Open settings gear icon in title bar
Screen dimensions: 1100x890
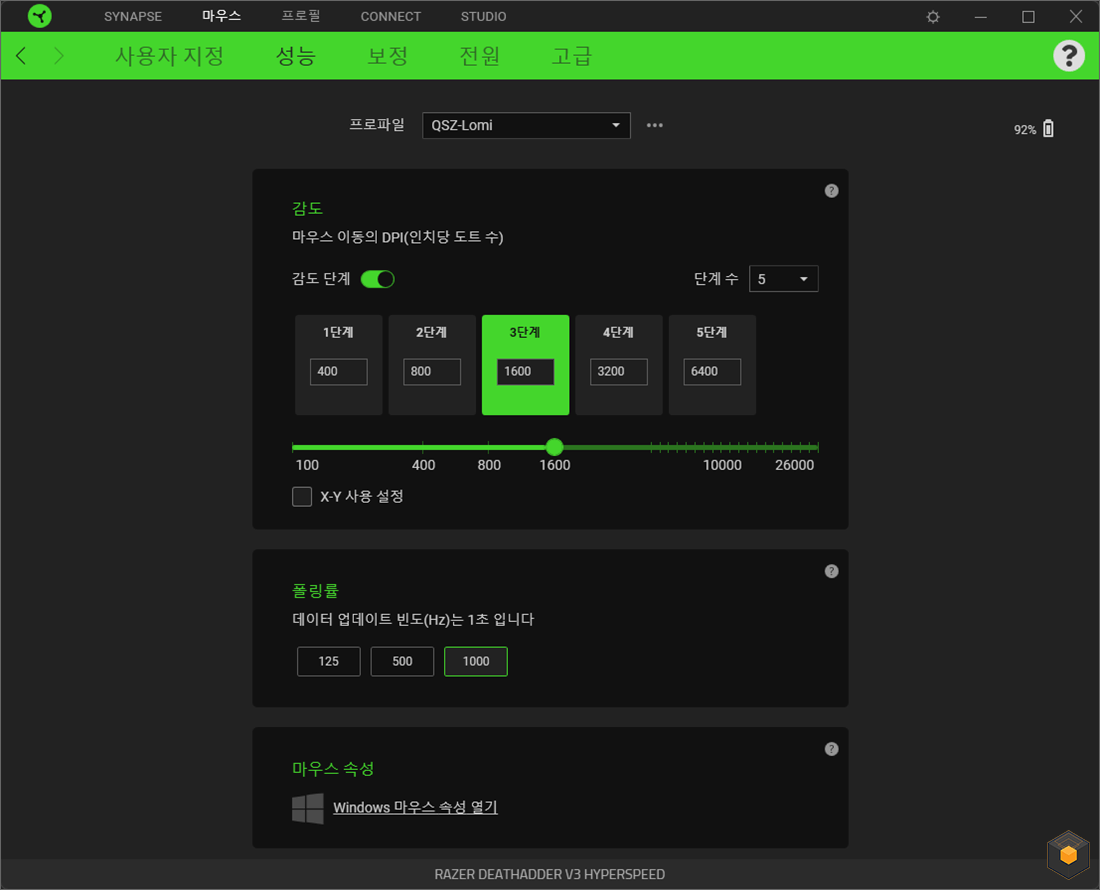[x=932, y=16]
